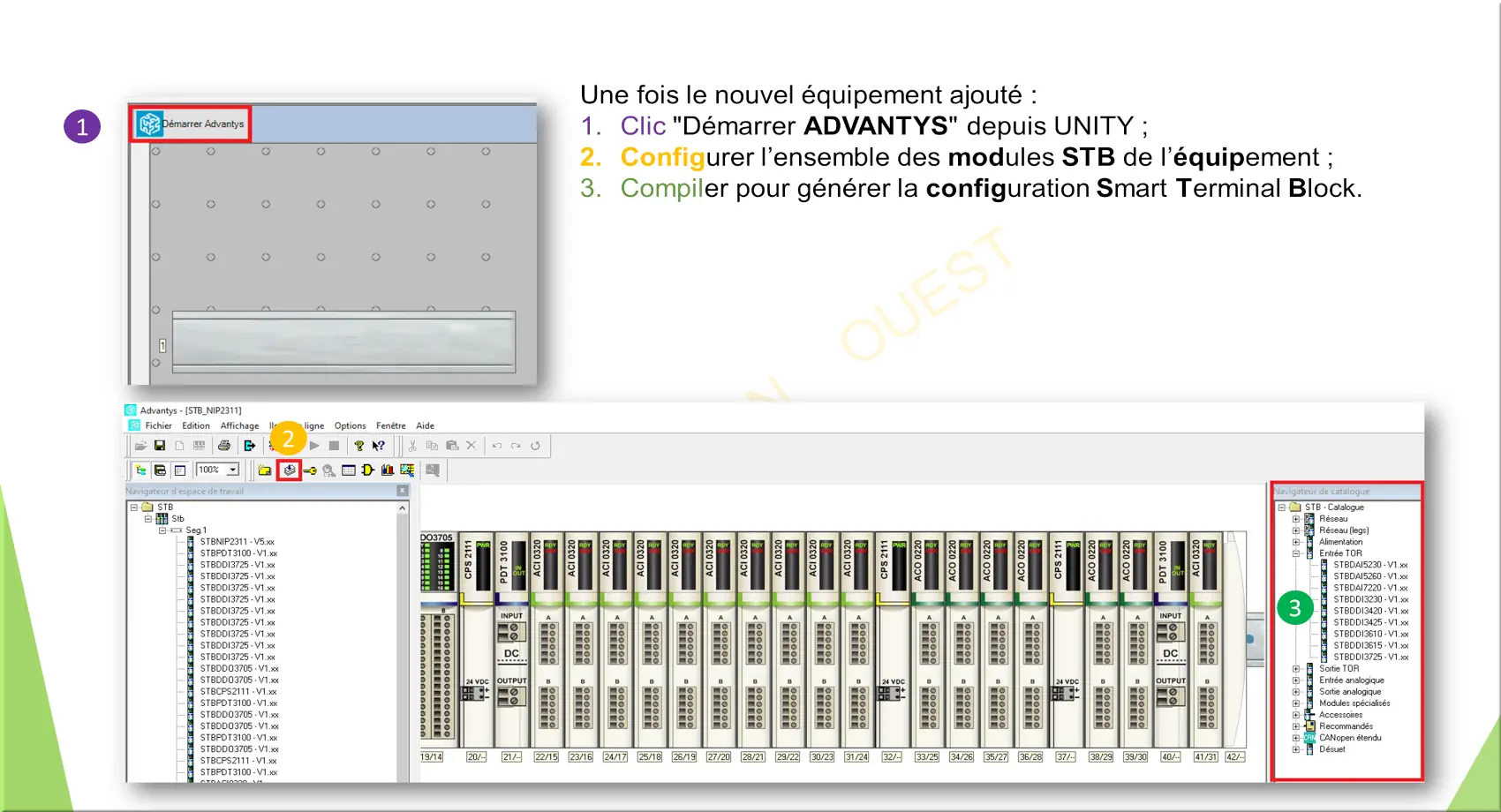Click the colorful magnifier grid icon
1501x812 pixels.
tap(407, 470)
